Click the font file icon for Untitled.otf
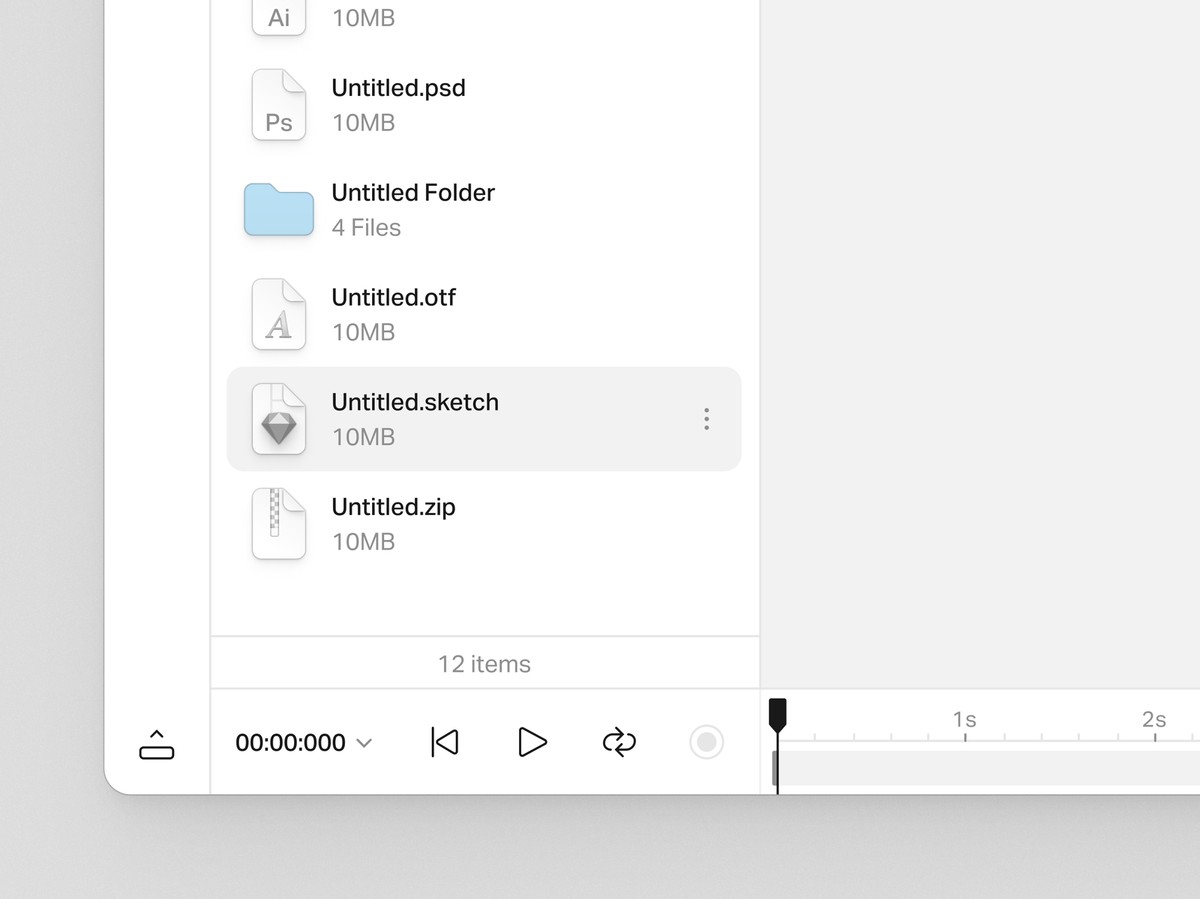This screenshot has width=1200, height=899. [279, 315]
